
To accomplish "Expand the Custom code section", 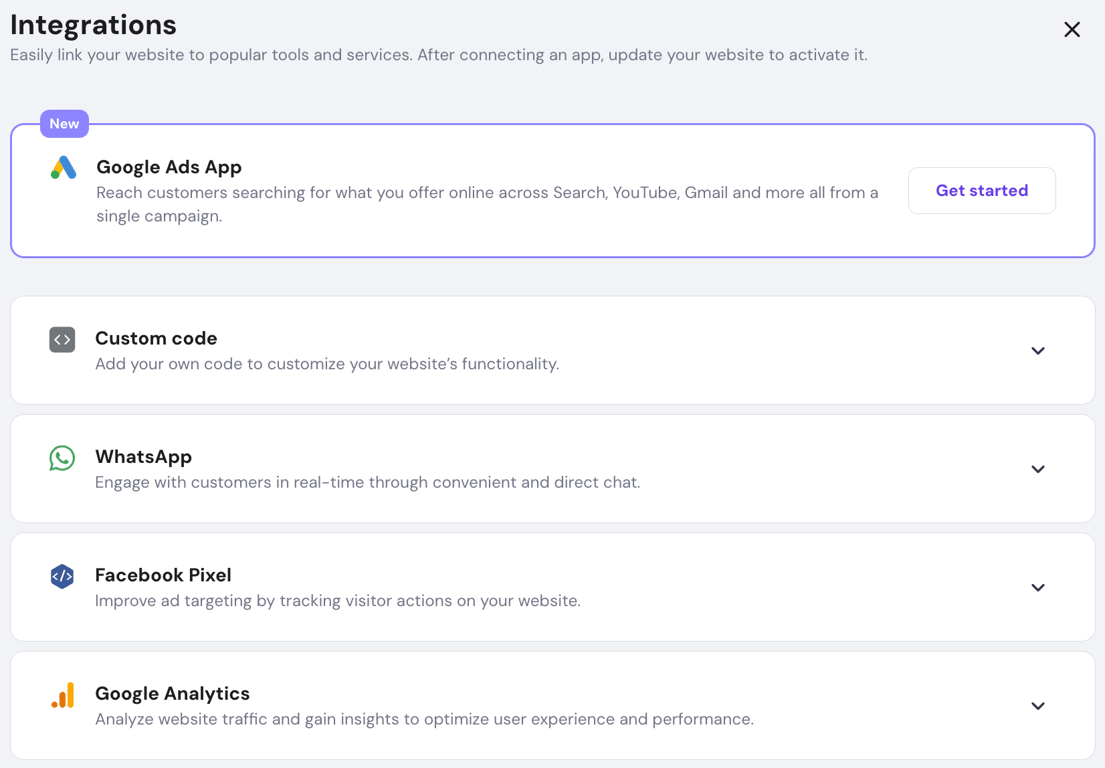I will tap(1038, 351).
